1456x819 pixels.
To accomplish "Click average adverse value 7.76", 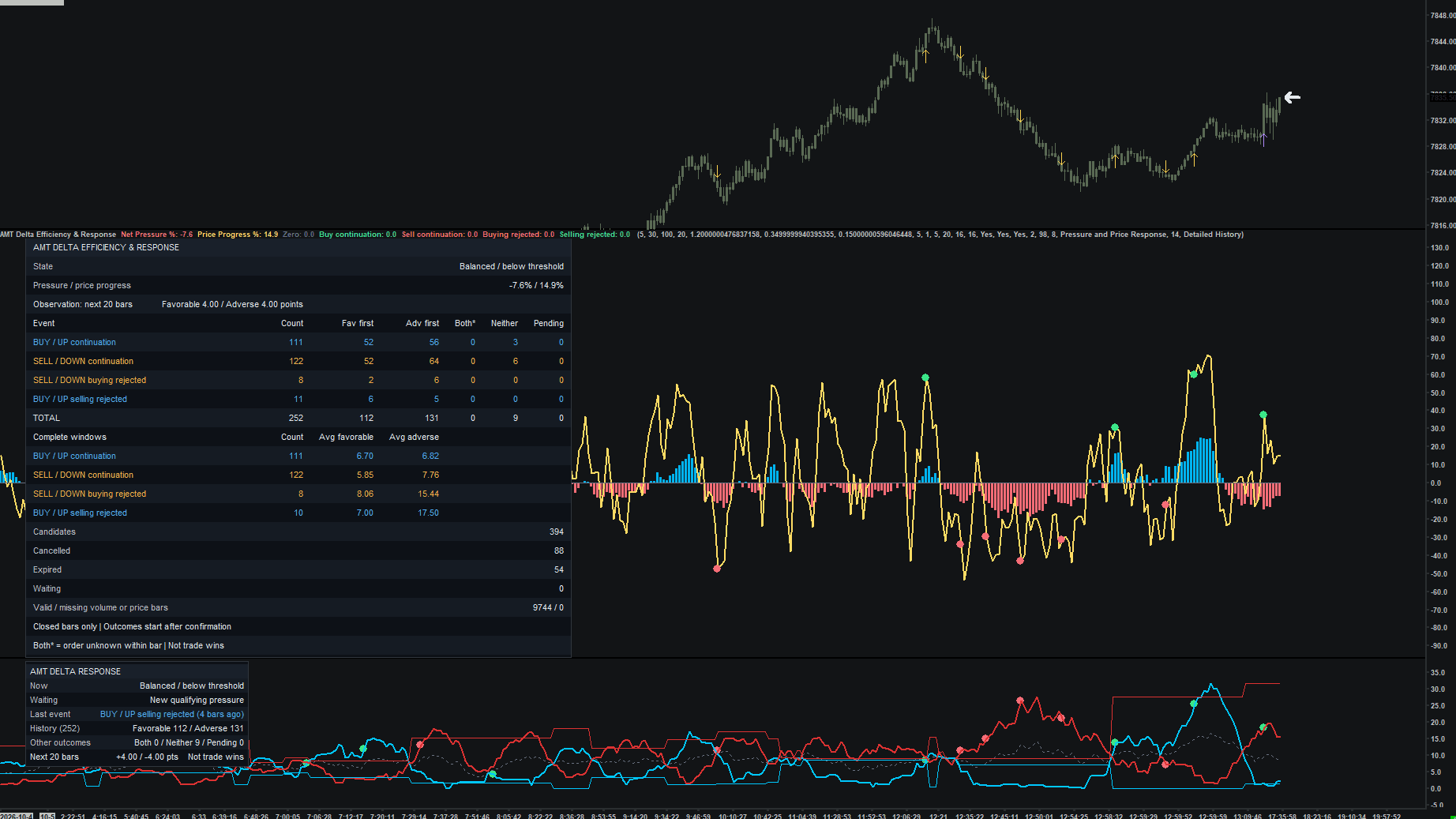I will [x=430, y=475].
